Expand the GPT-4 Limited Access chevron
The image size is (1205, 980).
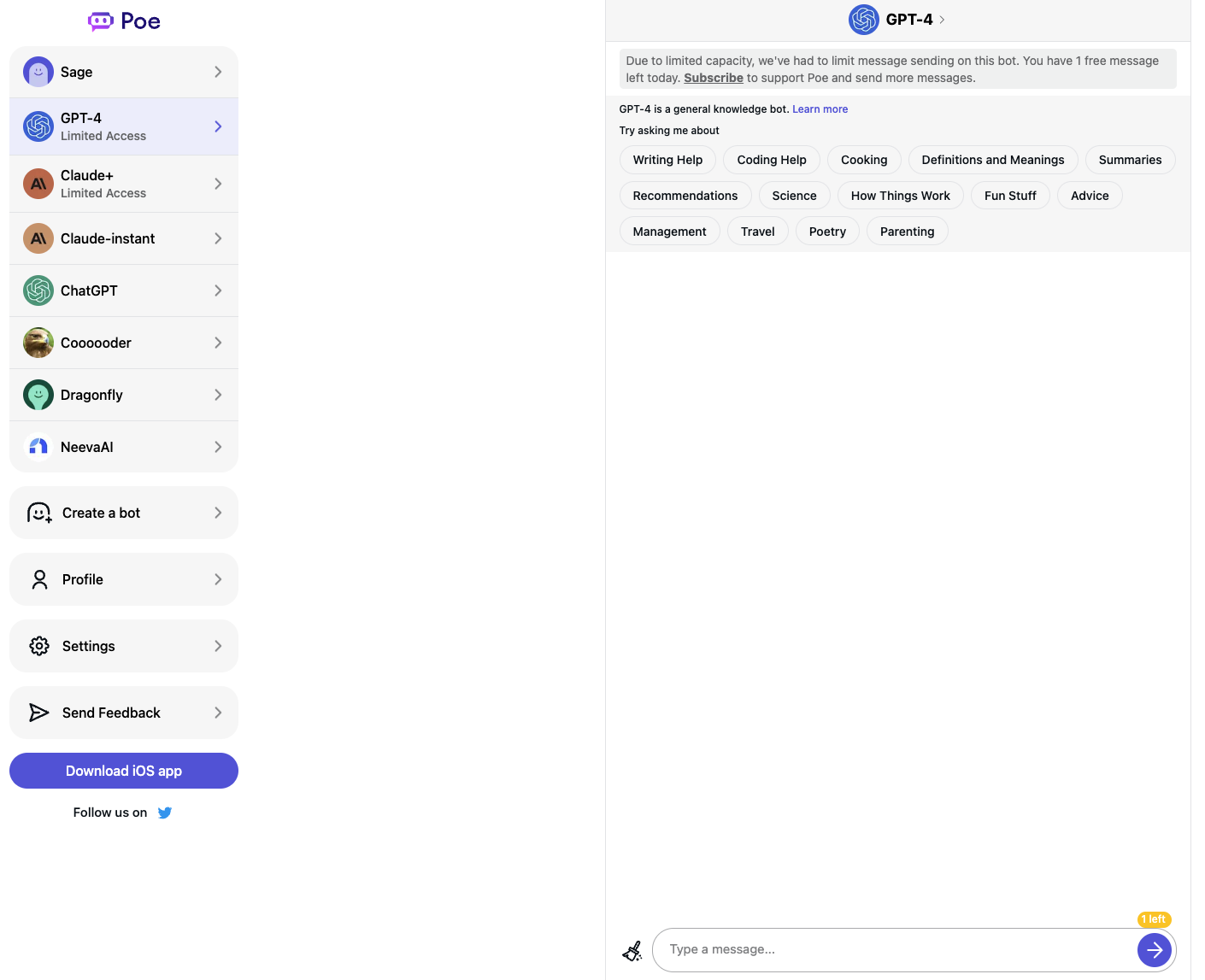pos(218,126)
